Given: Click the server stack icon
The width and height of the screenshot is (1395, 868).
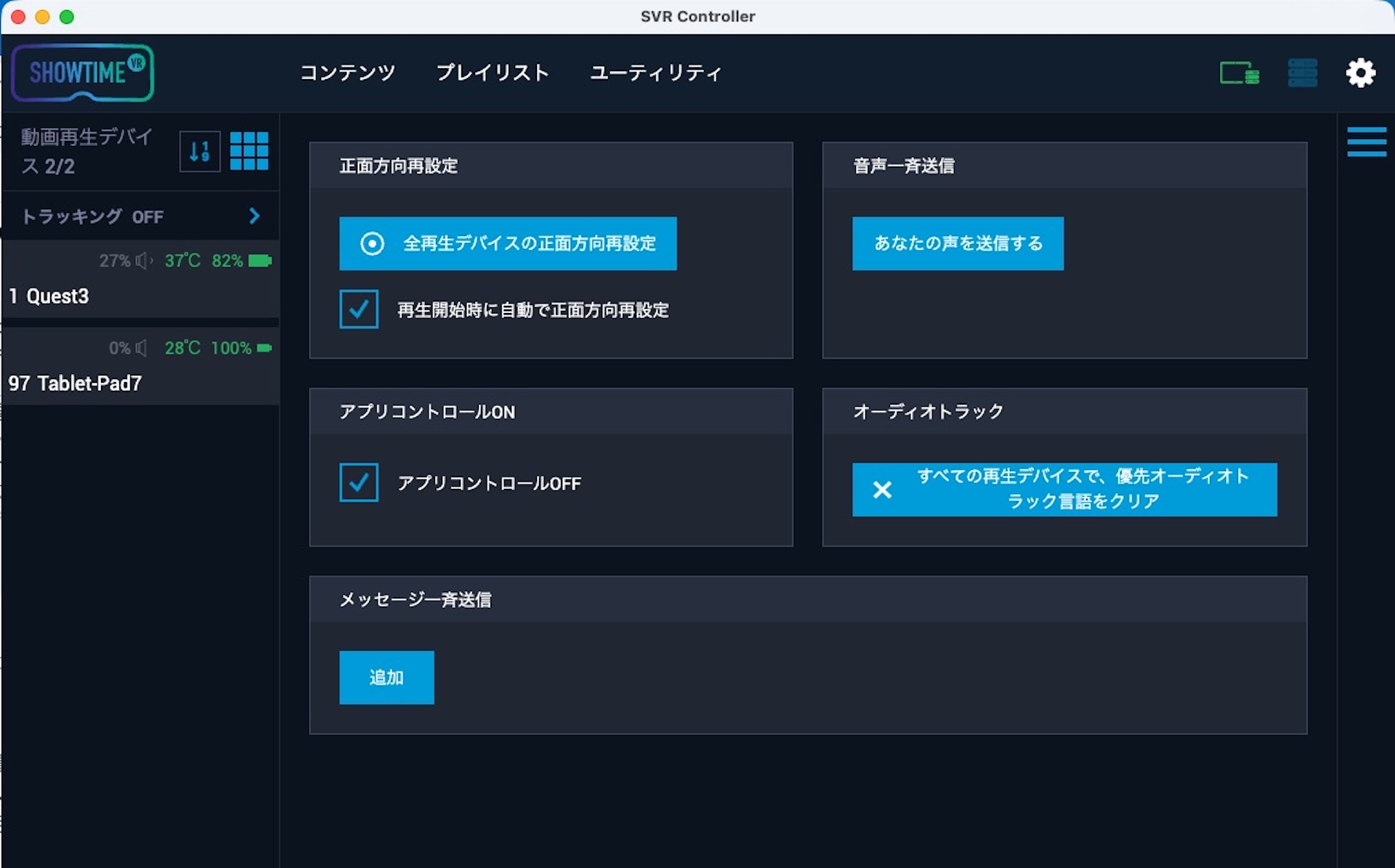Looking at the screenshot, I should [x=1302, y=73].
